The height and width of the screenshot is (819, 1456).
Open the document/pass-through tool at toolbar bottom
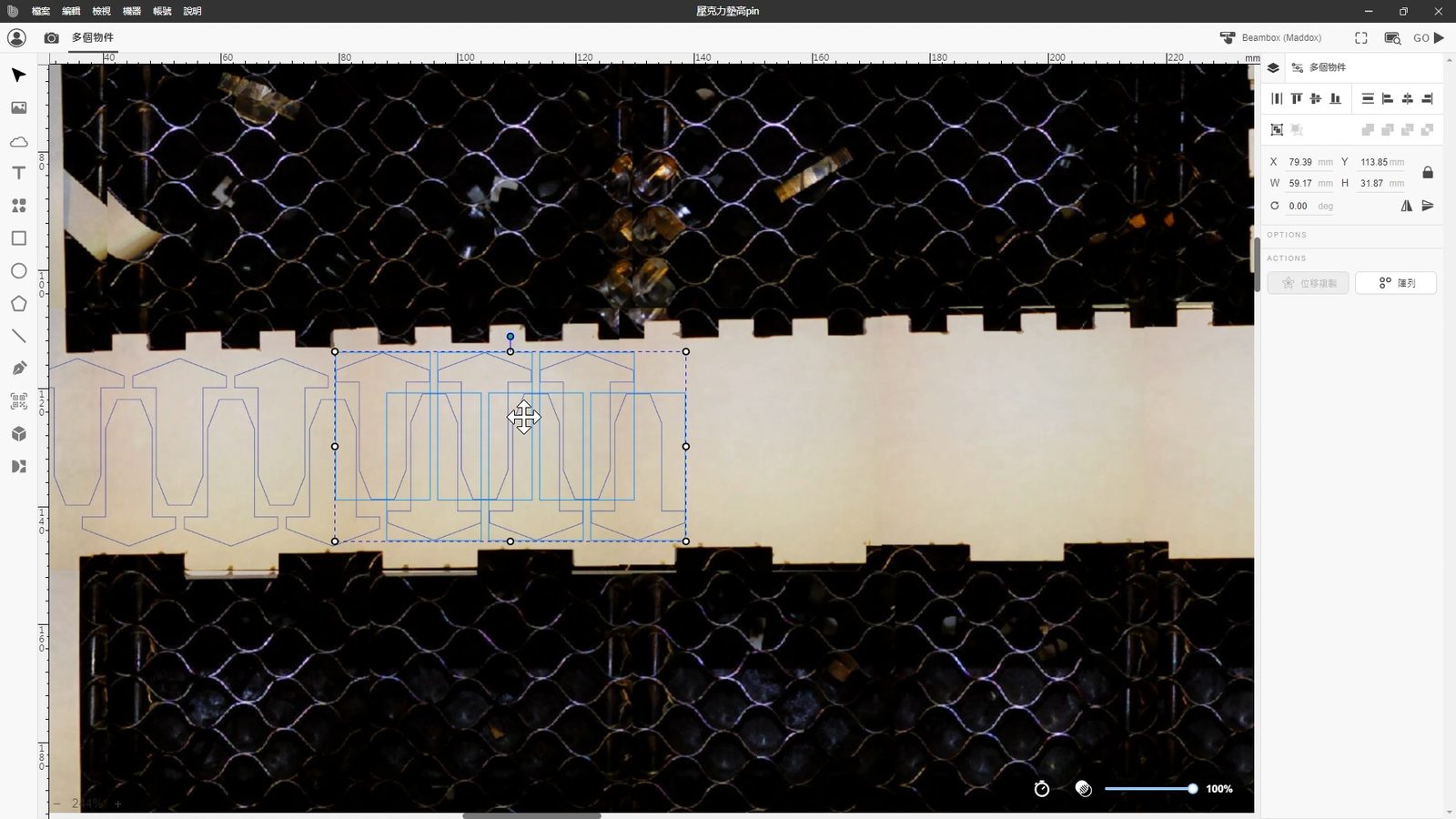[x=18, y=467]
